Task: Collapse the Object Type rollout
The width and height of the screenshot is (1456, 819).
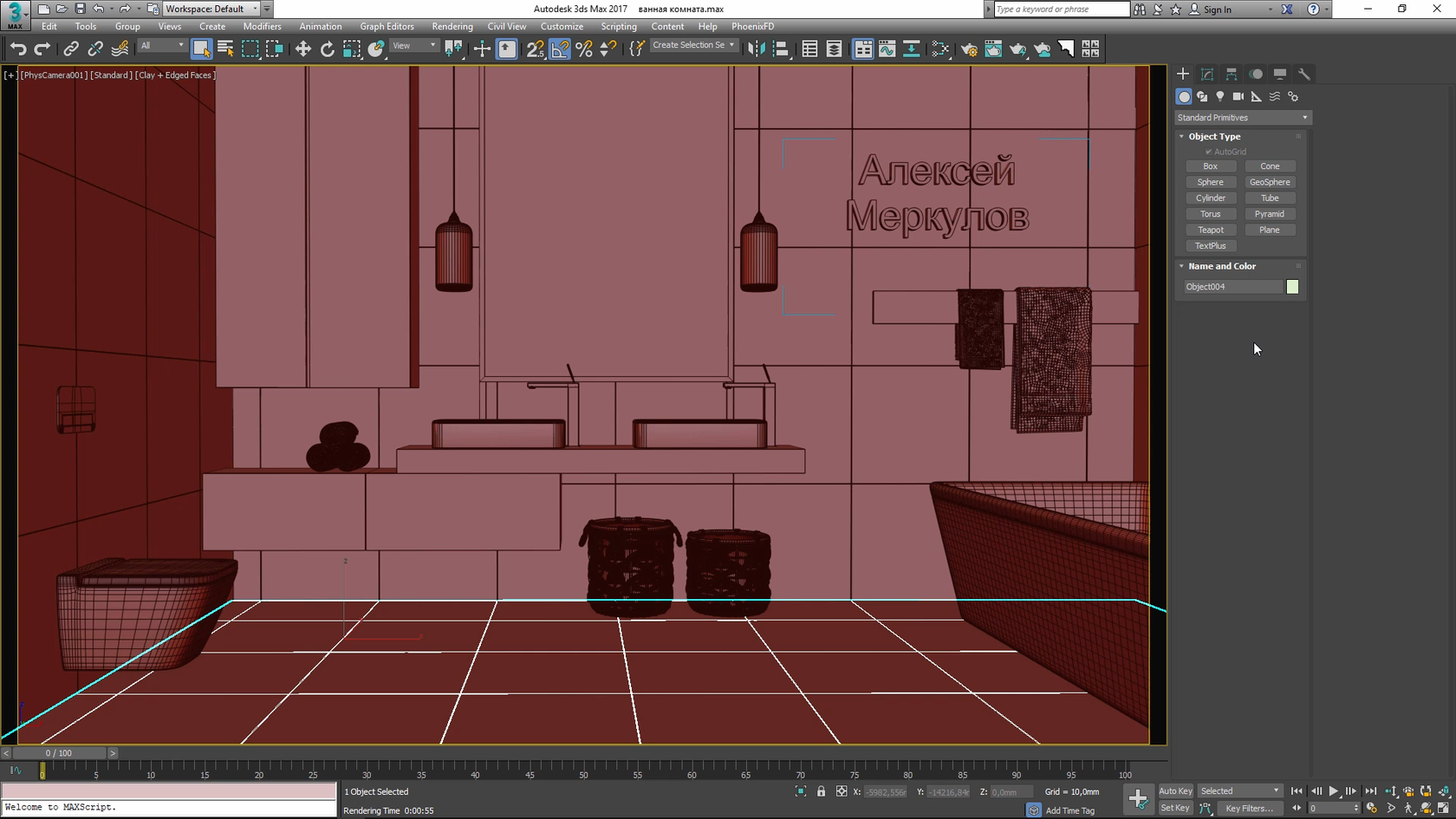Action: pyautogui.click(x=1214, y=137)
